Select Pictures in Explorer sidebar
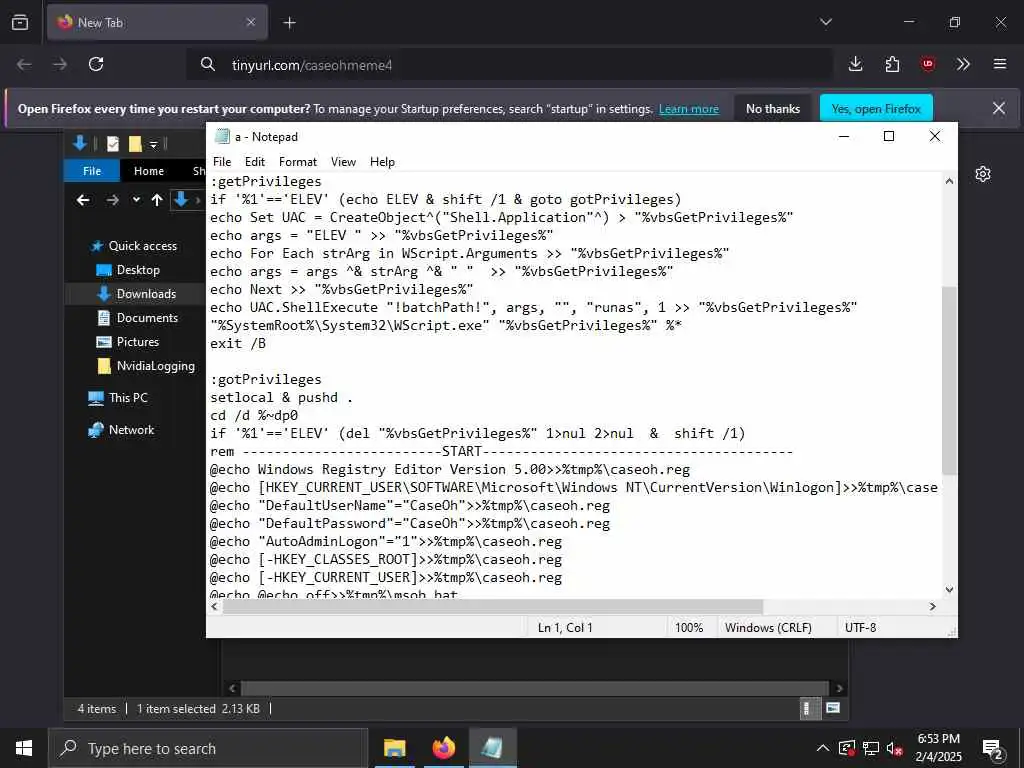Screen dimensions: 1024x768 click(x=127, y=342)
